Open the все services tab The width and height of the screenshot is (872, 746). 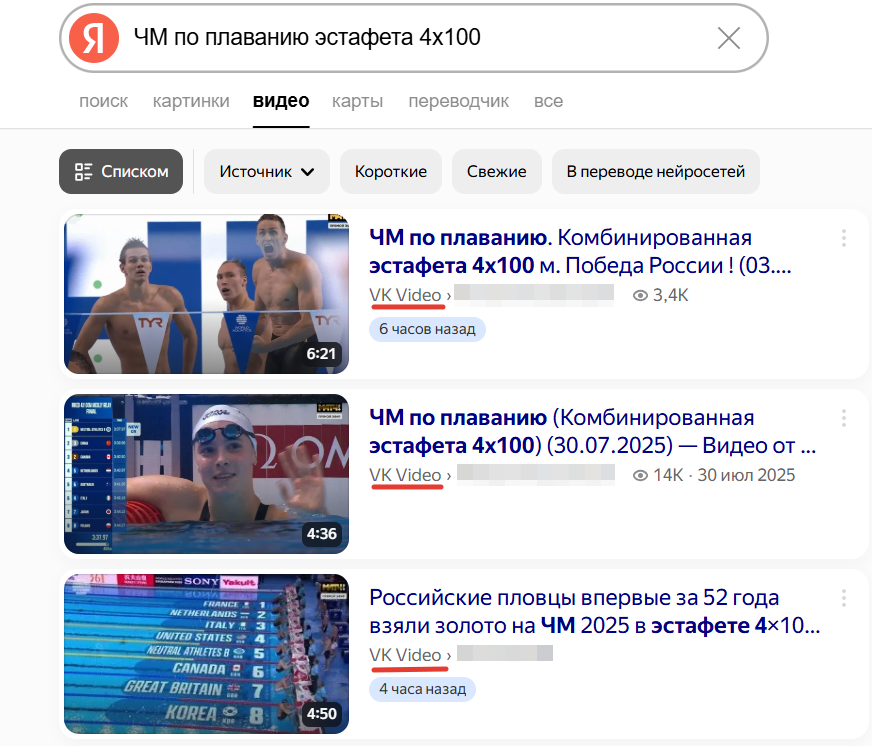tap(548, 101)
